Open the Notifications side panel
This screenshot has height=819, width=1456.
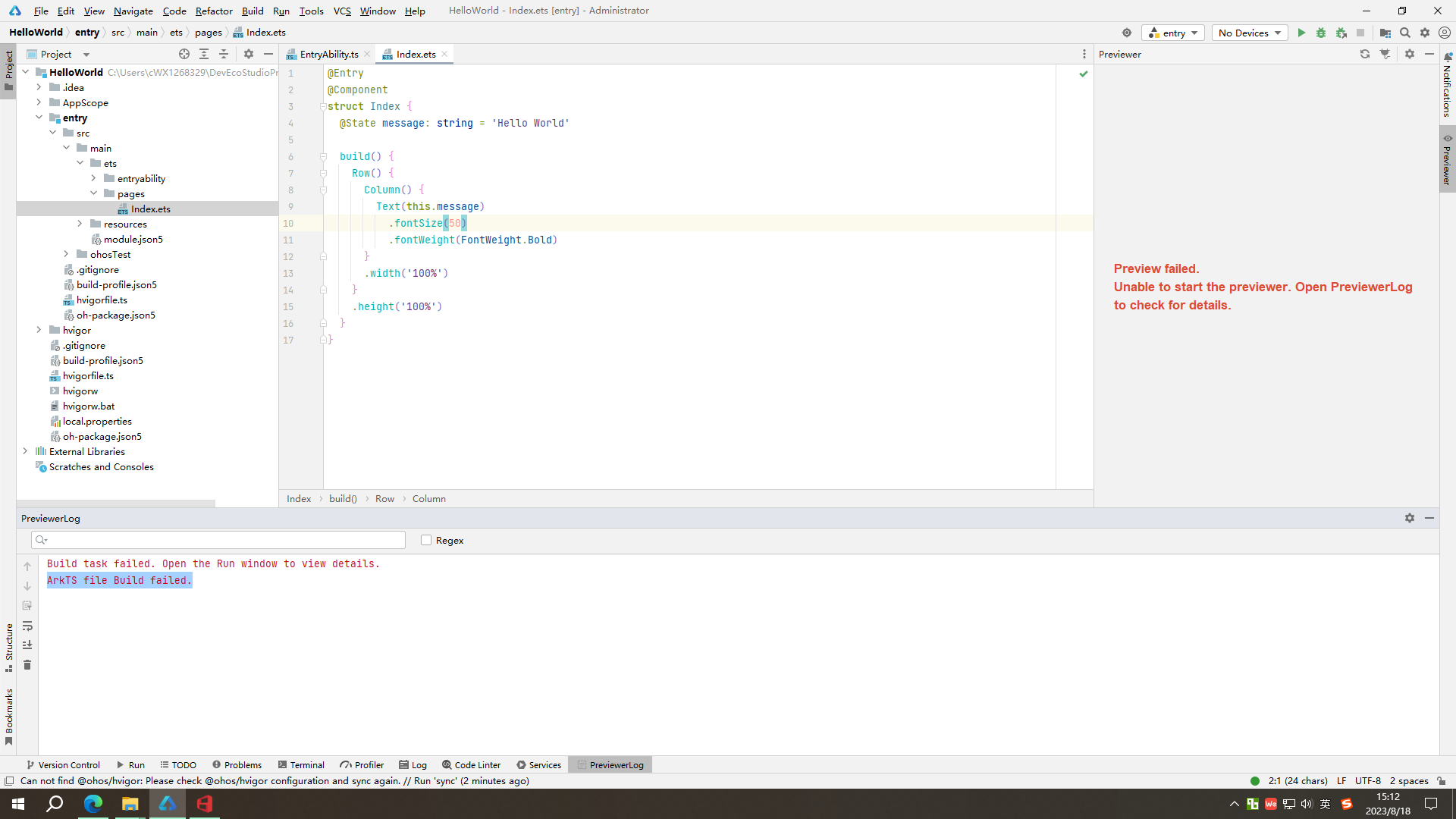[1448, 83]
